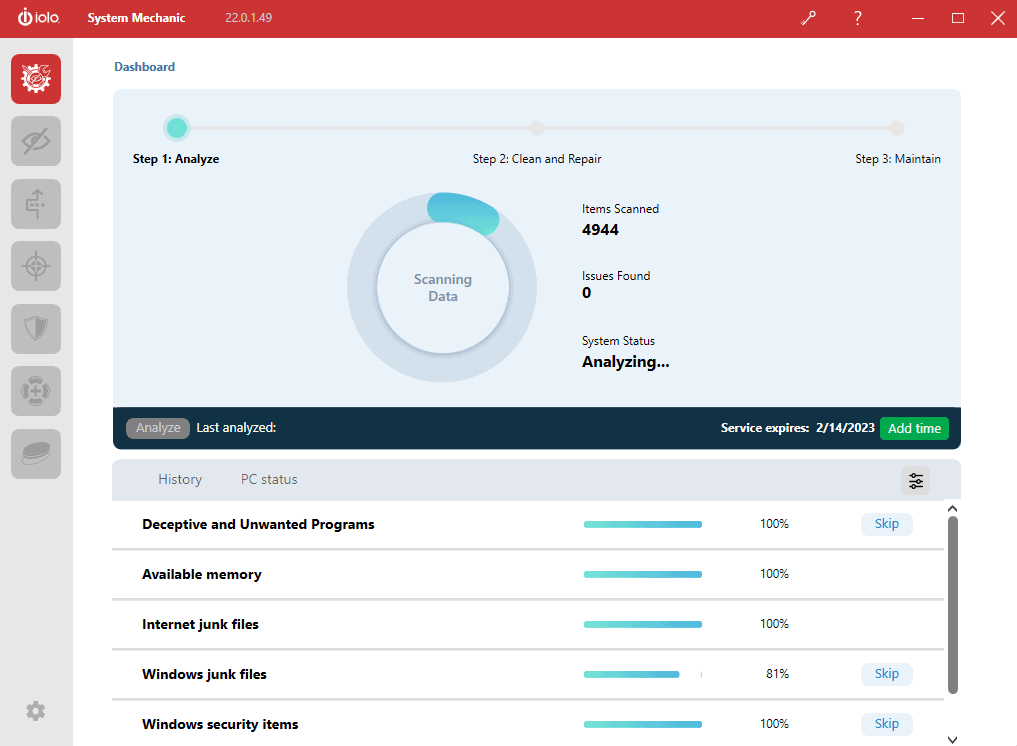This screenshot has width=1017, height=746.
Task: Select the History tab
Action: 179,479
